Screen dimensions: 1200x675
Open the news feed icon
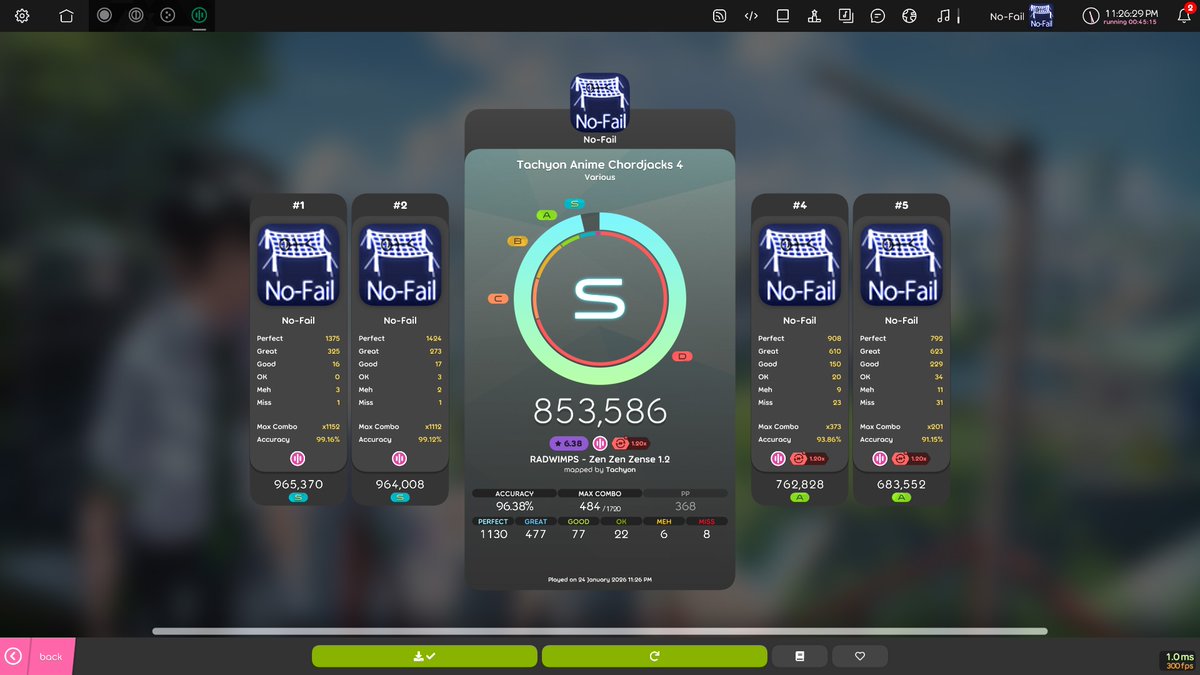pos(719,16)
